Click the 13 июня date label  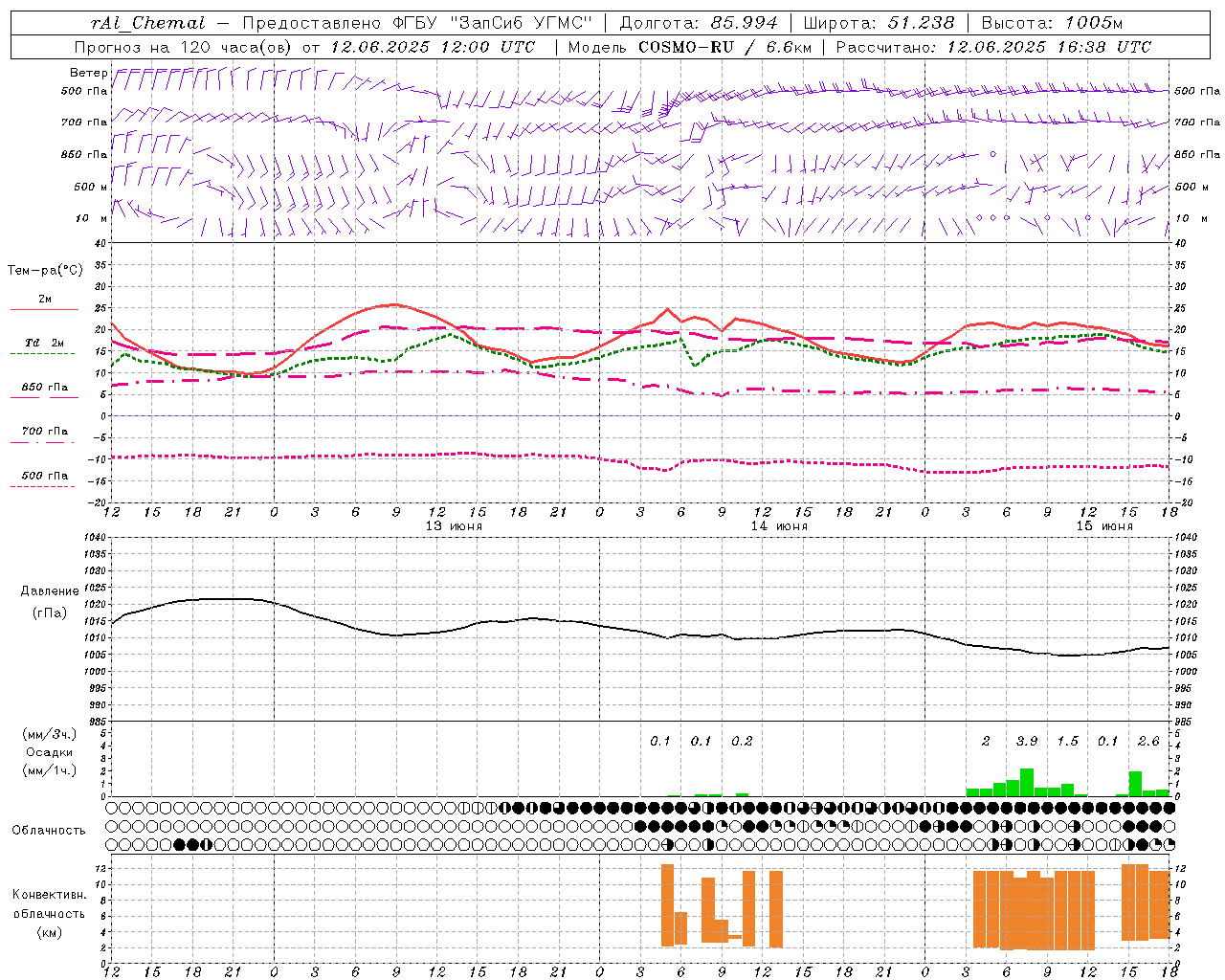click(x=454, y=526)
